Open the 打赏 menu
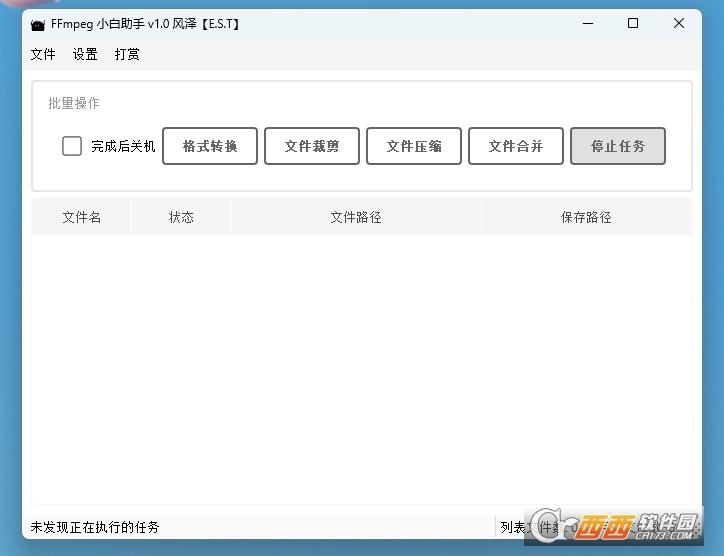Image resolution: width=724 pixels, height=556 pixels. [127, 54]
